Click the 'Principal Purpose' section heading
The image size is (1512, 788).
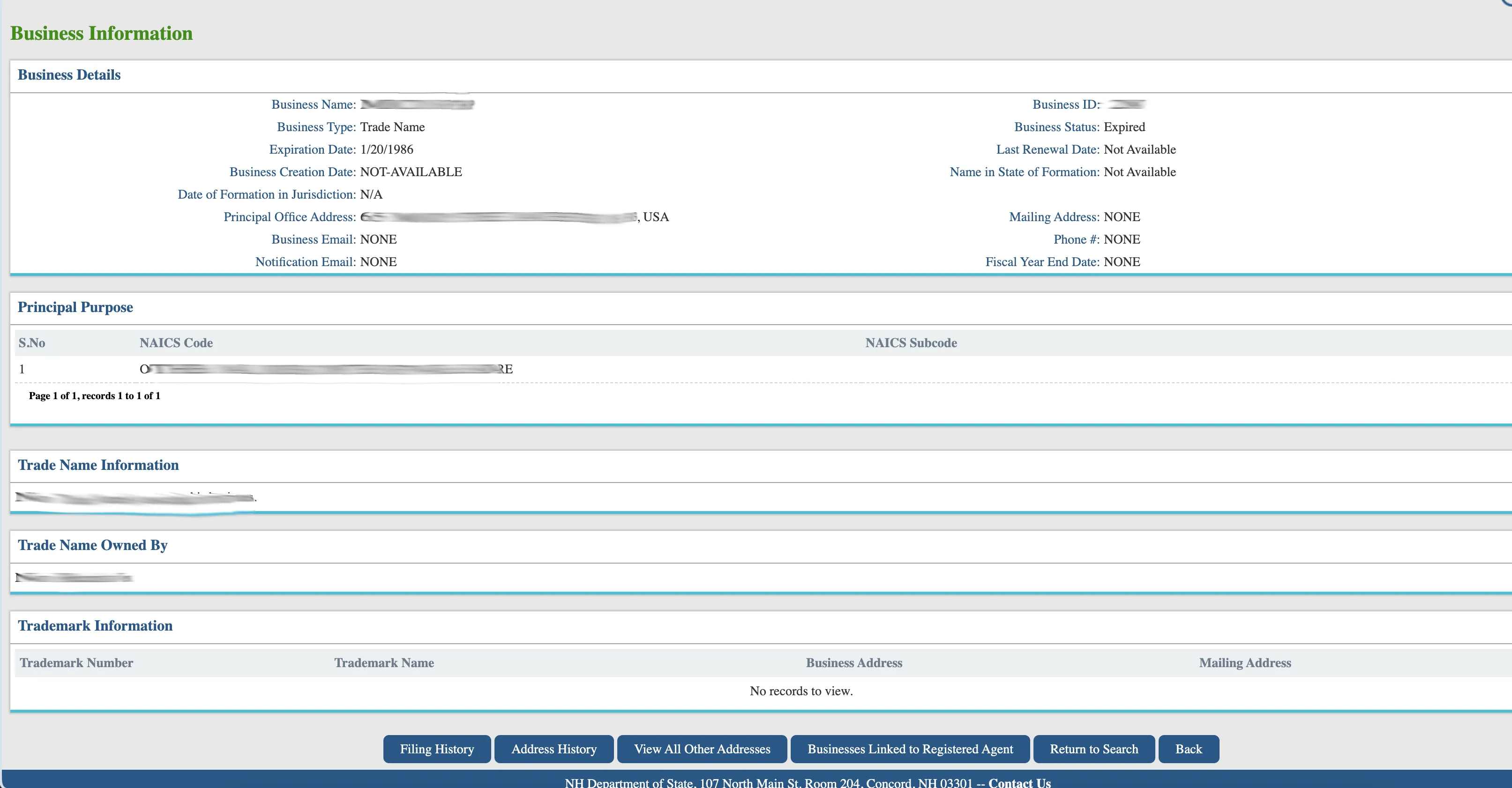[75, 307]
